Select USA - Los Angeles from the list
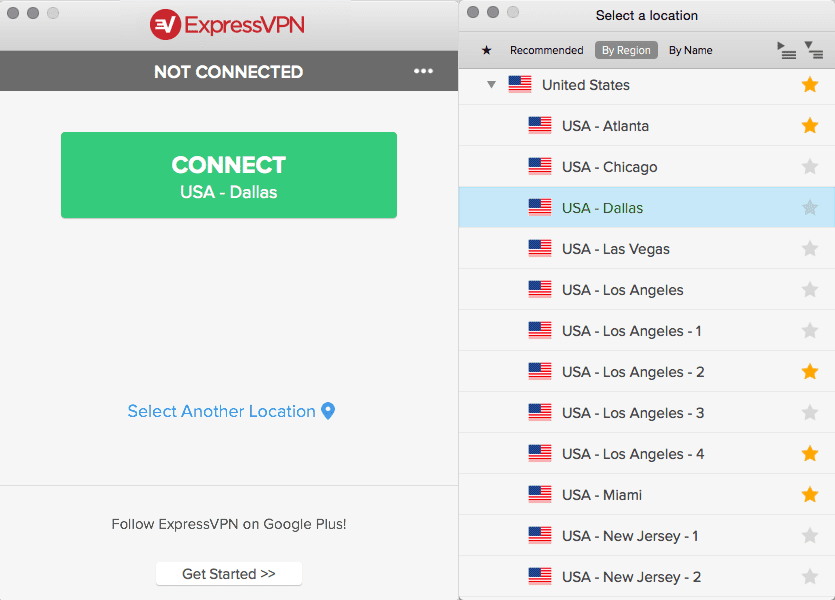Screen dimensions: 835x600 pos(622,289)
